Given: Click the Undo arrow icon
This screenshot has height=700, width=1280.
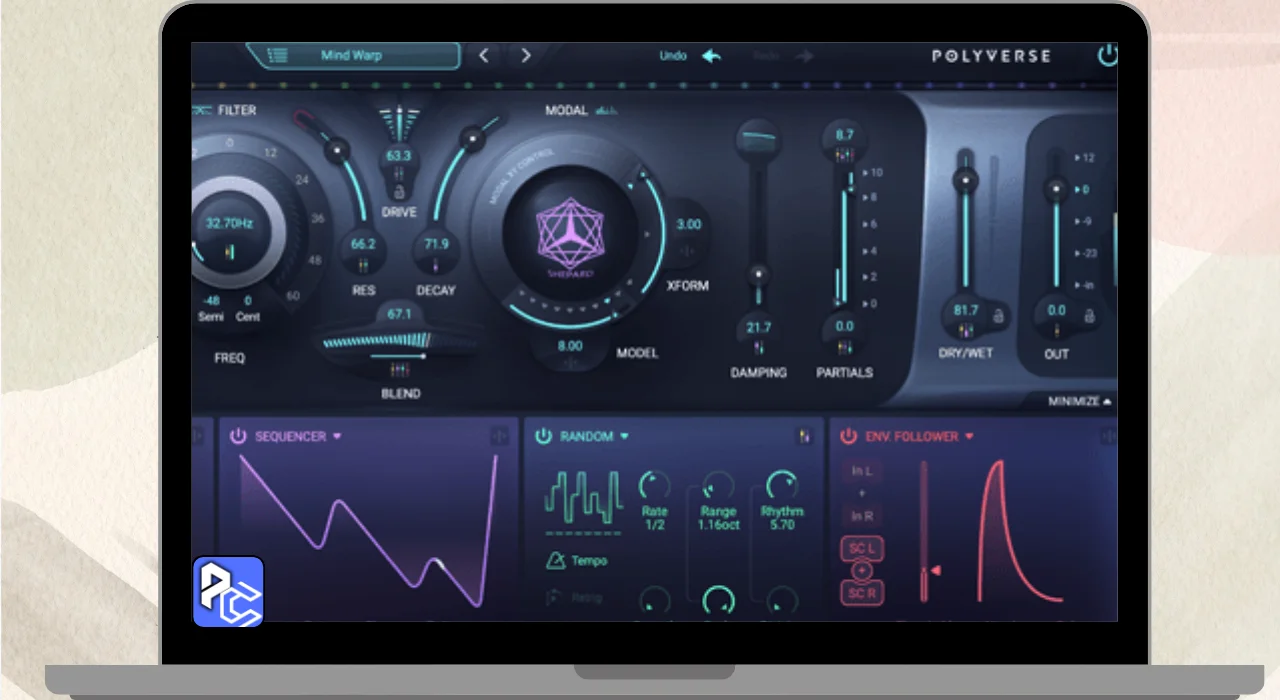Looking at the screenshot, I should point(711,56).
